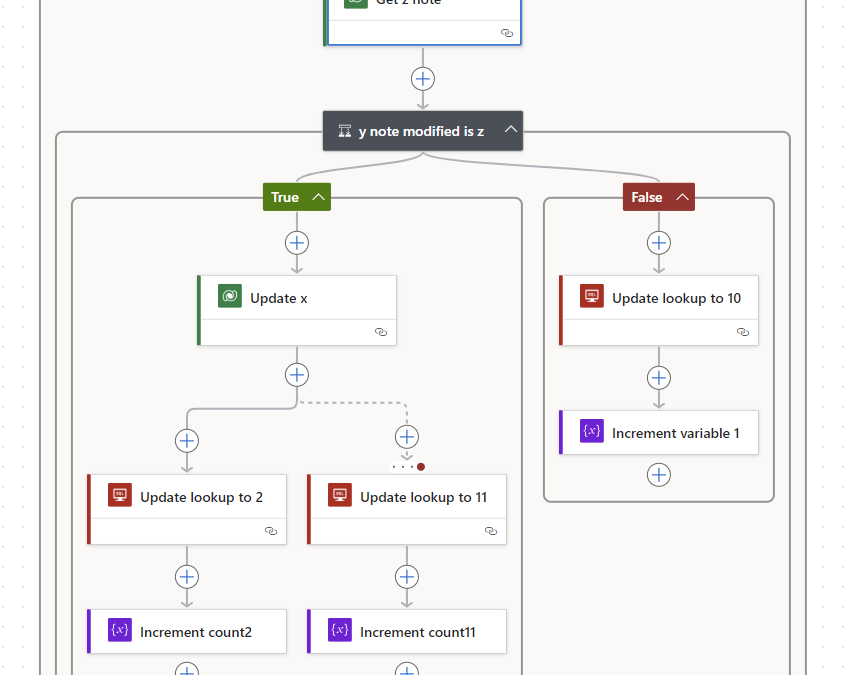
Task: Click the {x} variable icon on Increment variable 1
Action: [591, 432]
